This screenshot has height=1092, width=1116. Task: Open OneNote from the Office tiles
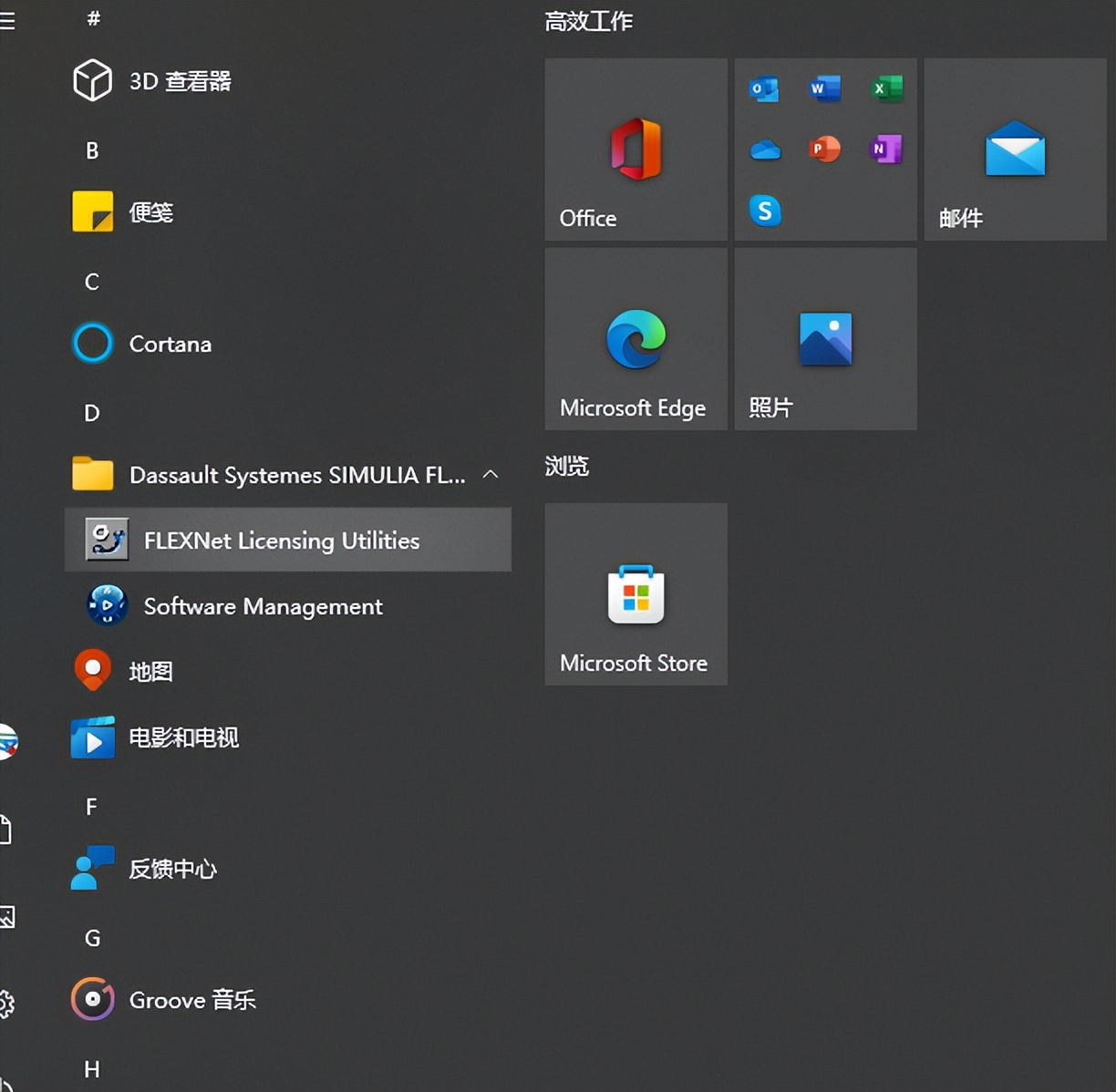[885, 149]
